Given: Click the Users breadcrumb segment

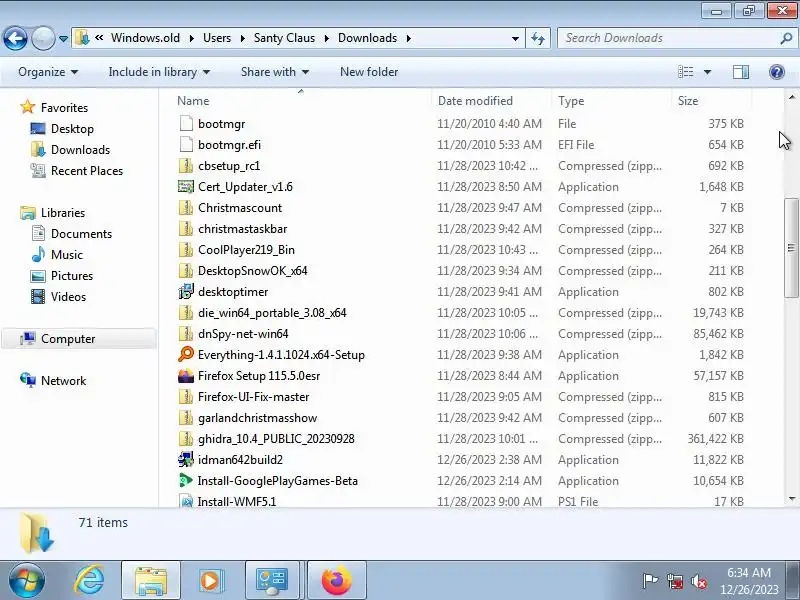Looking at the screenshot, I should 217,38.
